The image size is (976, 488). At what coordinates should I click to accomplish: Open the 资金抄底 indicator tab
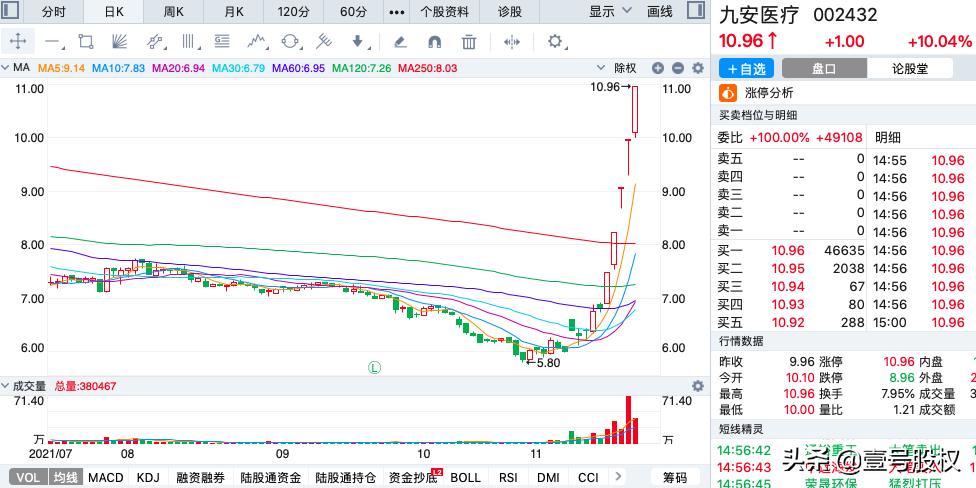(x=414, y=477)
